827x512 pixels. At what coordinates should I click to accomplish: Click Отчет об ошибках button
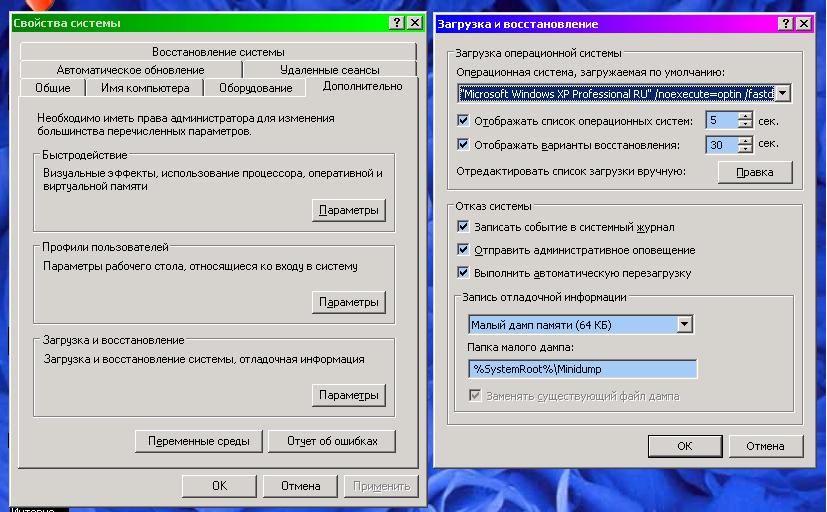[x=333, y=441]
